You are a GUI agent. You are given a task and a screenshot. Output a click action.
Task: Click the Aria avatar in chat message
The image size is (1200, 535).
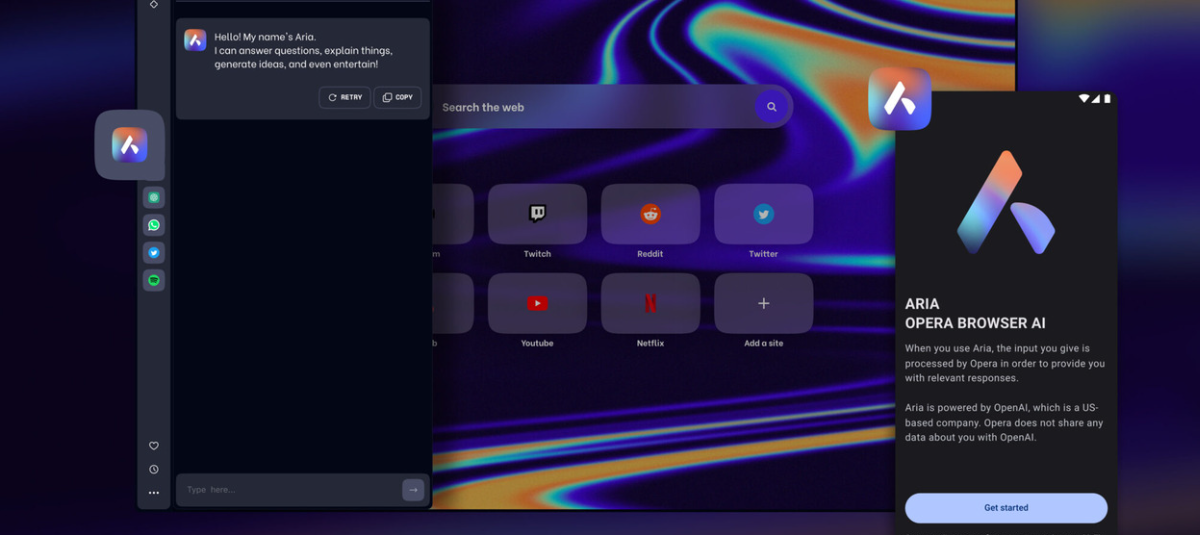point(195,40)
